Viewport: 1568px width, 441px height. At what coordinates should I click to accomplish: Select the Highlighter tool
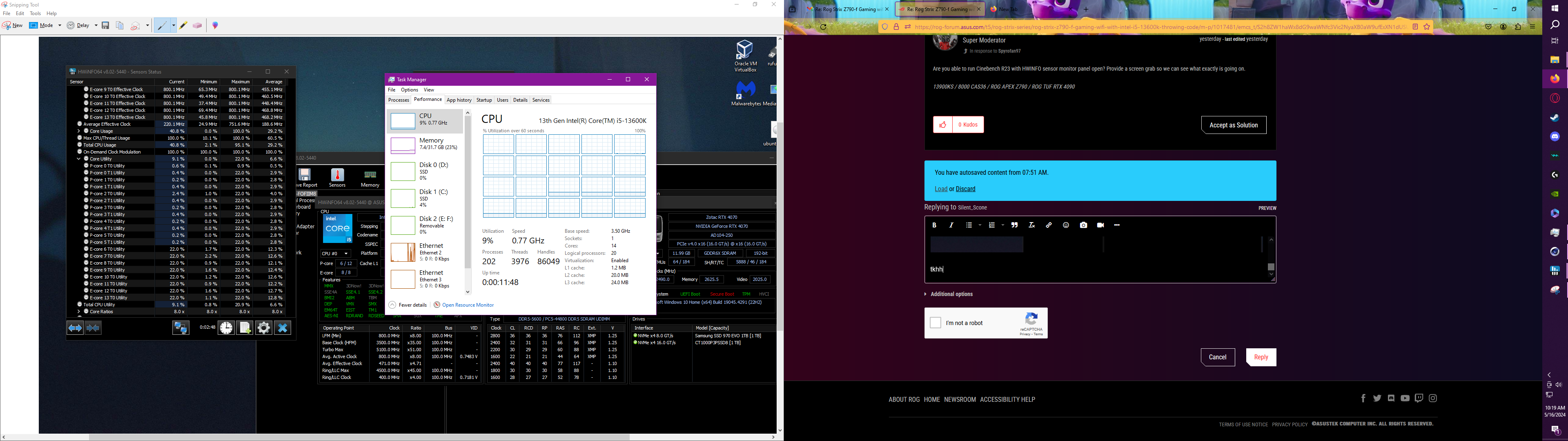click(183, 26)
